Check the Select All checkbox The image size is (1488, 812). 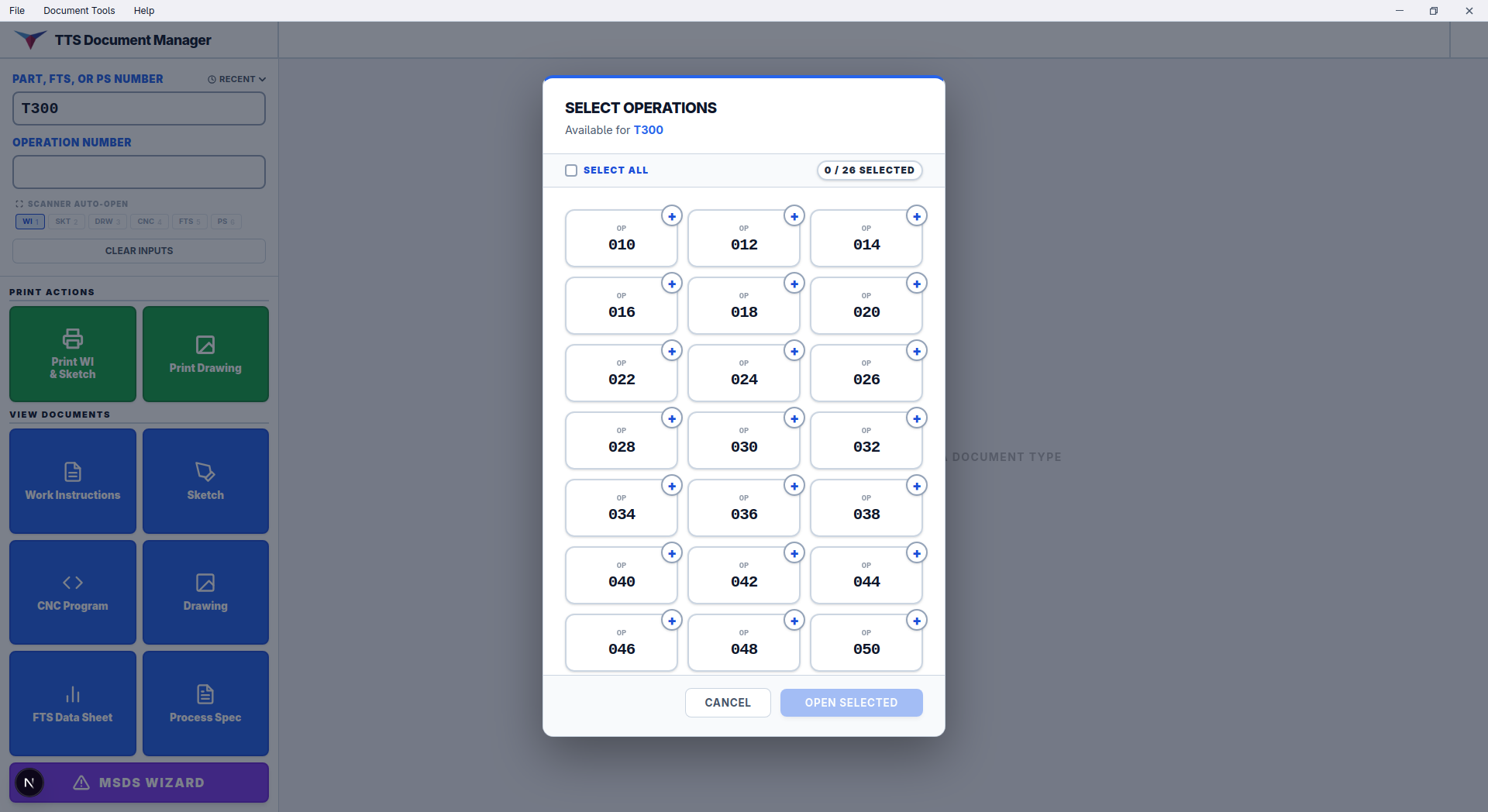[571, 170]
